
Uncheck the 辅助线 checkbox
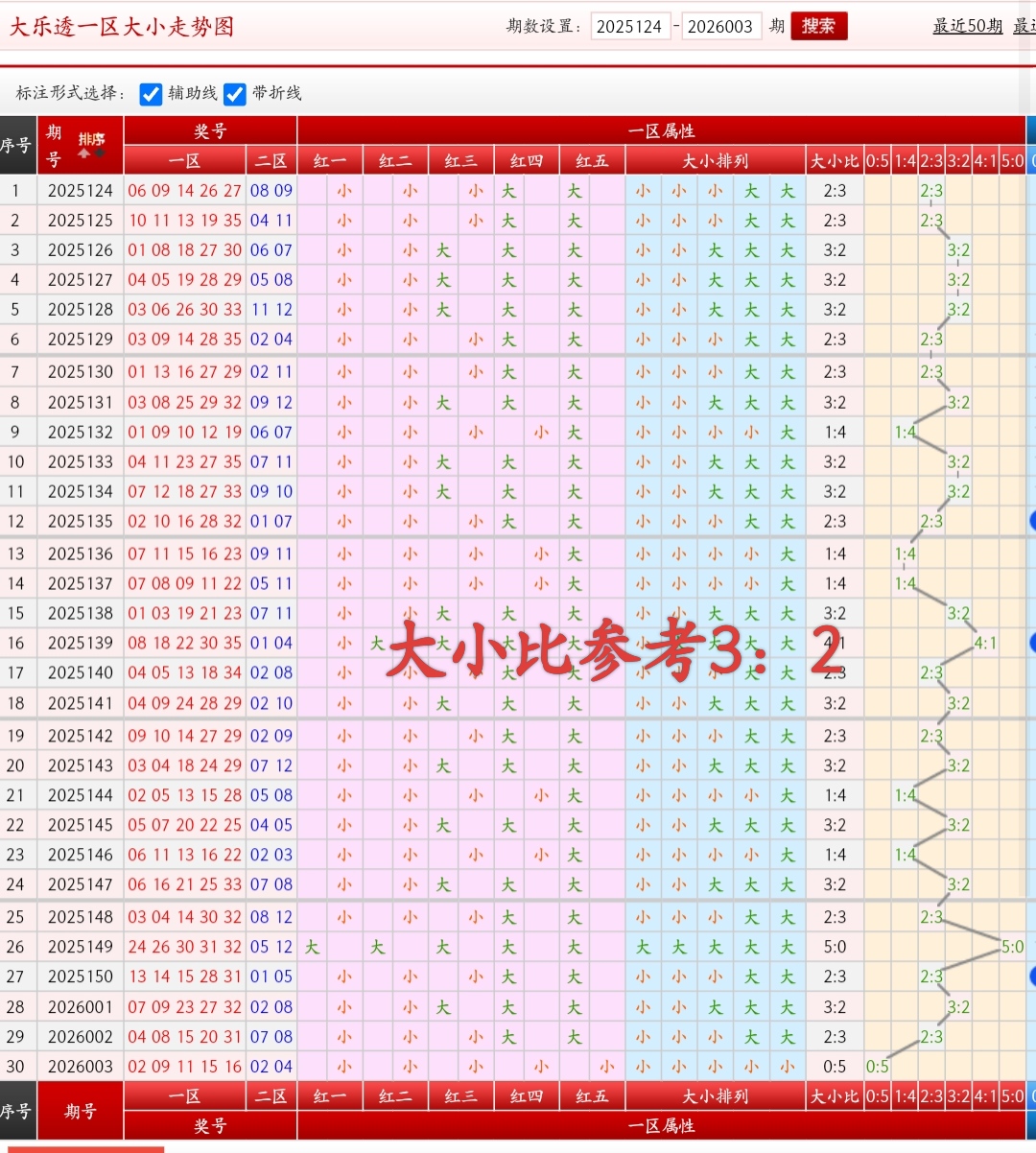(x=151, y=94)
